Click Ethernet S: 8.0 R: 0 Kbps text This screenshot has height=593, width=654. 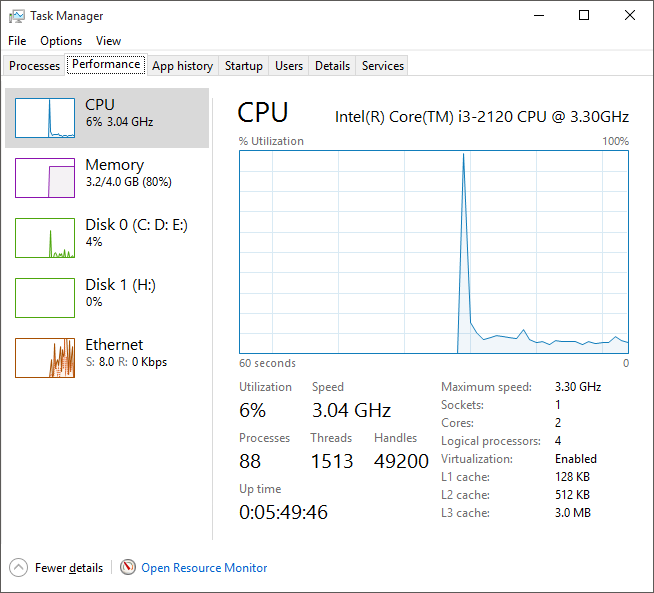click(x=126, y=362)
